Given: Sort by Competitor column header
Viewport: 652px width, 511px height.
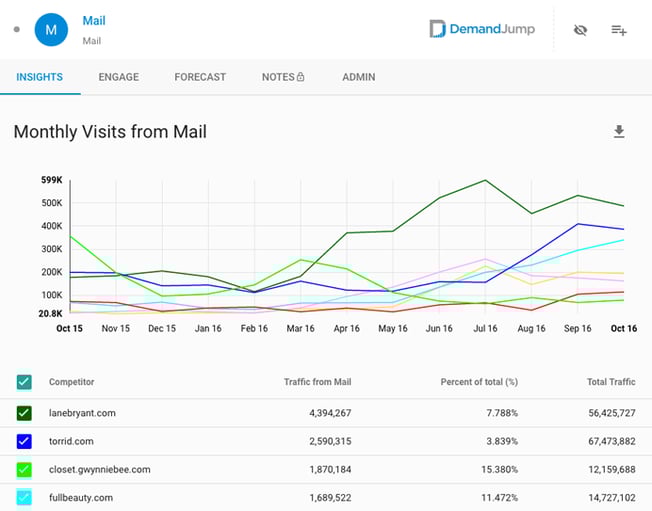Looking at the screenshot, I should [x=72, y=382].
